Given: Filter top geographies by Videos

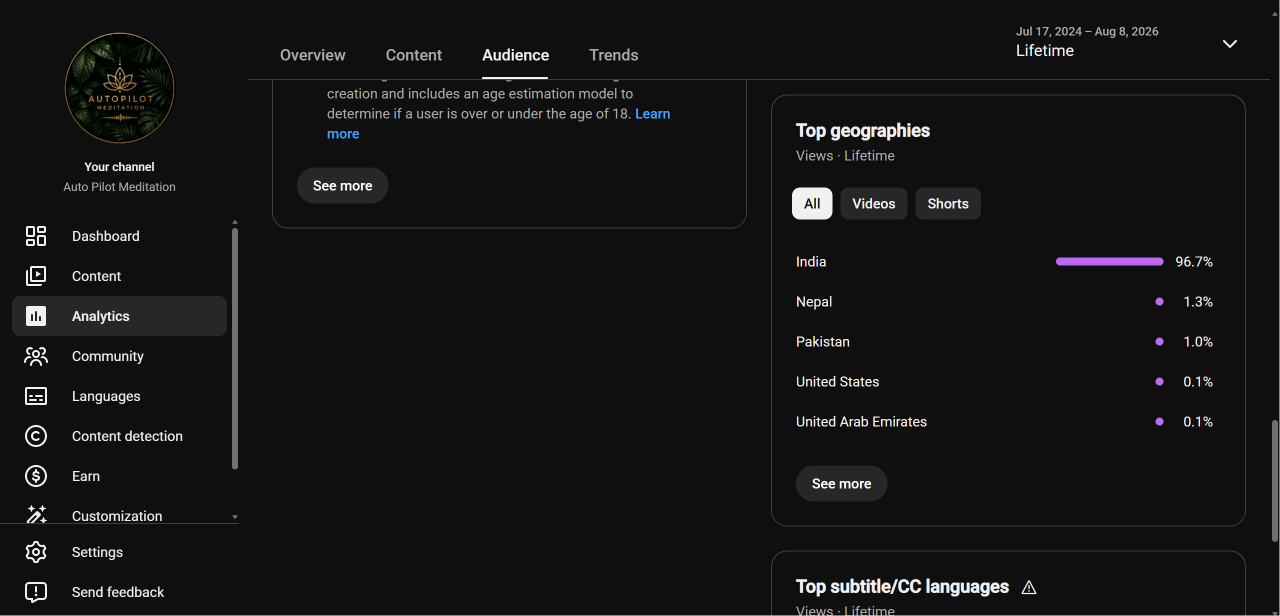Looking at the screenshot, I should tap(874, 203).
